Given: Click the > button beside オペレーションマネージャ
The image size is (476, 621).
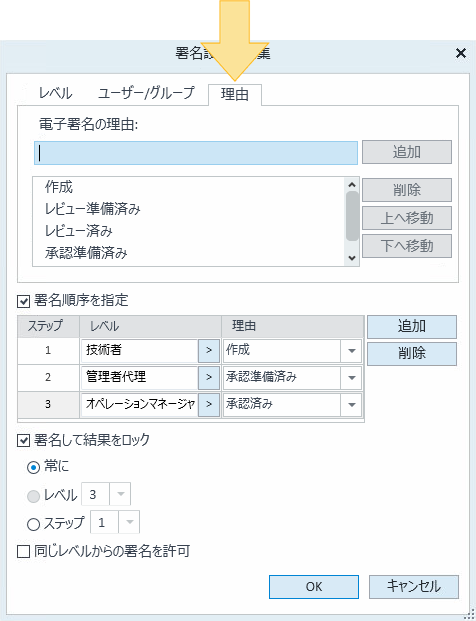Looking at the screenshot, I should pyautogui.click(x=209, y=404).
